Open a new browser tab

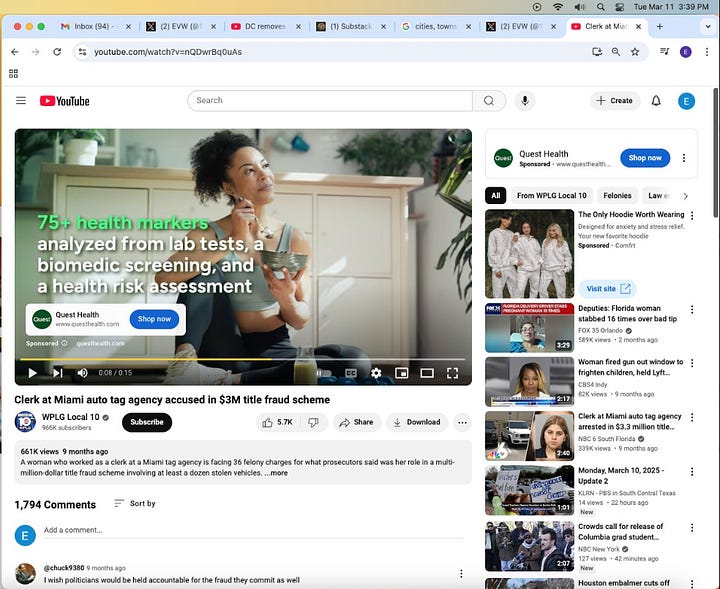[659, 27]
